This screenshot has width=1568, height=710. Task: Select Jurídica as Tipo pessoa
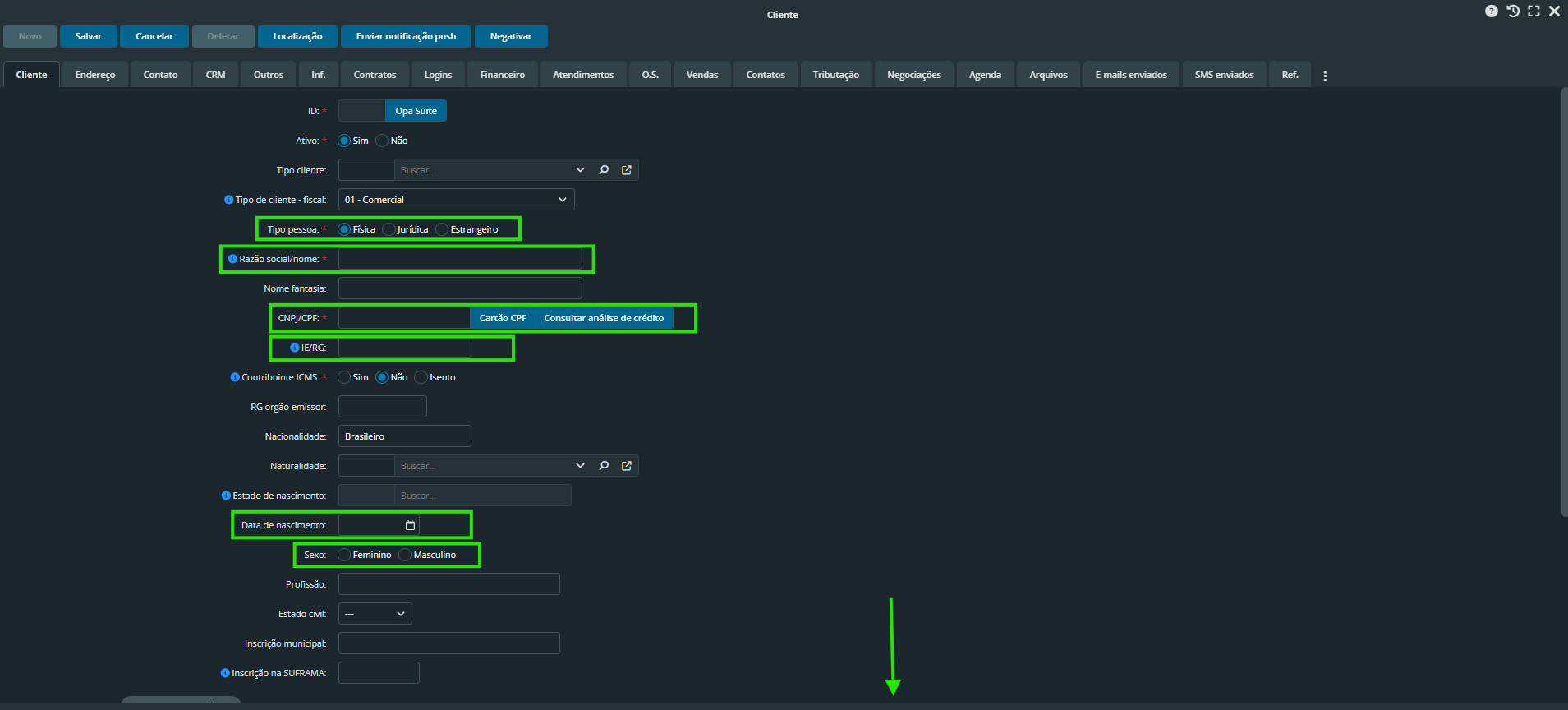point(389,229)
